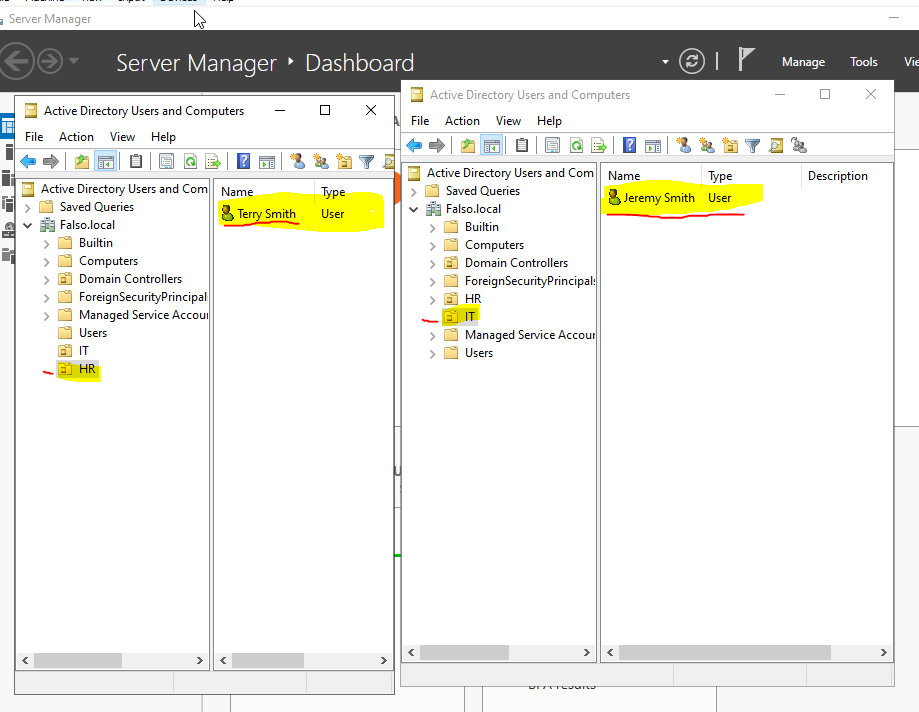Expand Domain Controllers in left ADUC tree
This screenshot has width=919, height=712.
47,280
